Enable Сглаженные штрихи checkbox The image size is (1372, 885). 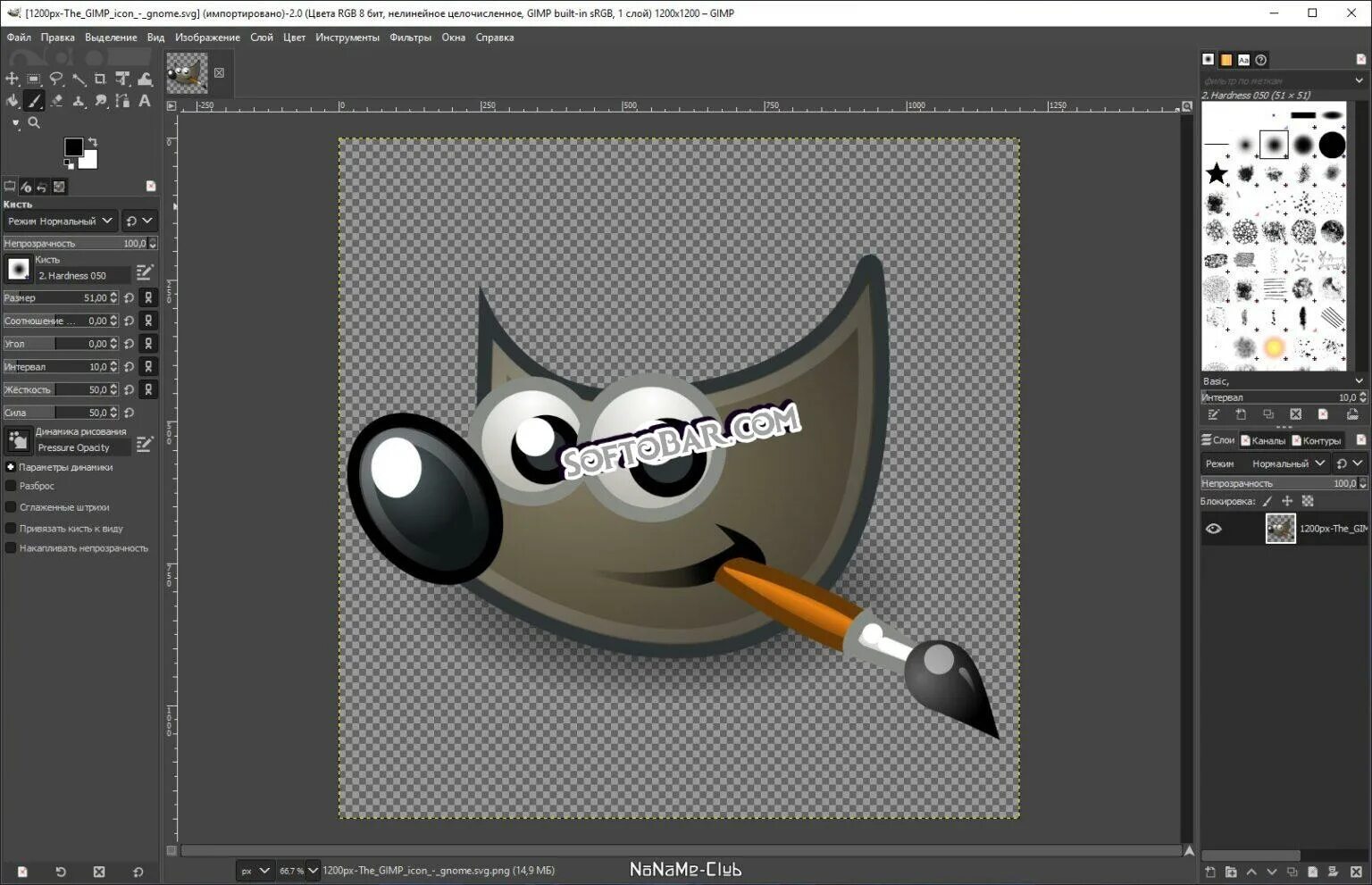tap(11, 507)
